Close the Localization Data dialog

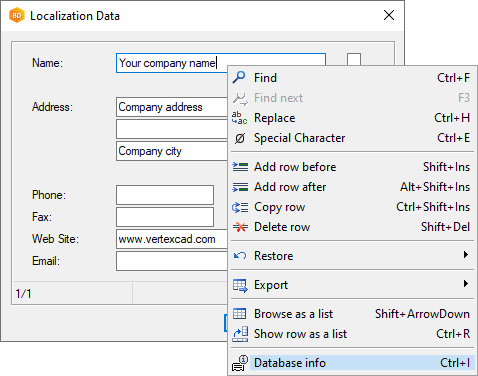coord(389,15)
